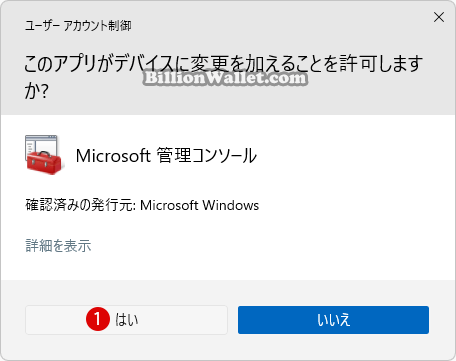The width and height of the screenshot is (456, 361).
Task: Click the word Microsoft in the app name
Action: 113,156
